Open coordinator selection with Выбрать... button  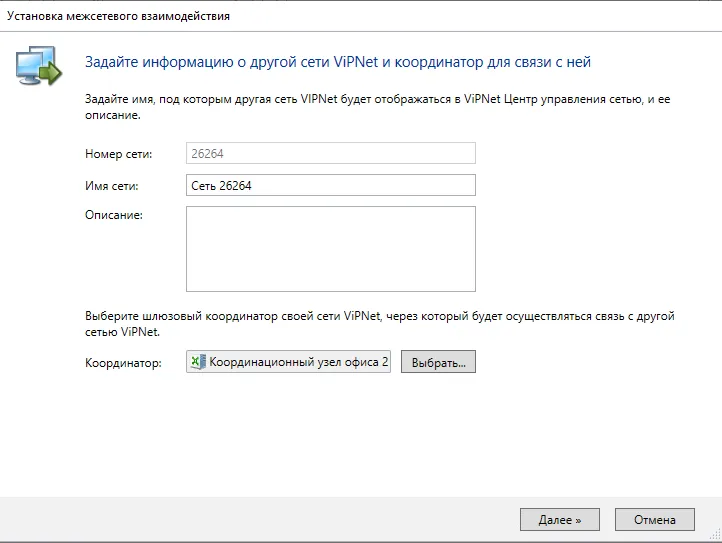(x=438, y=362)
